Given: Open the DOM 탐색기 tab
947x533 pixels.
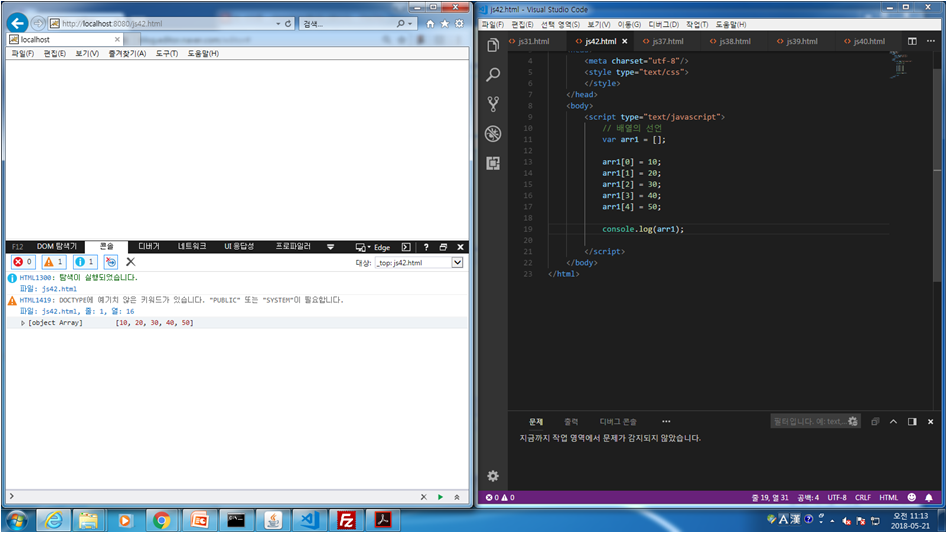Looking at the screenshot, I should tap(57, 246).
